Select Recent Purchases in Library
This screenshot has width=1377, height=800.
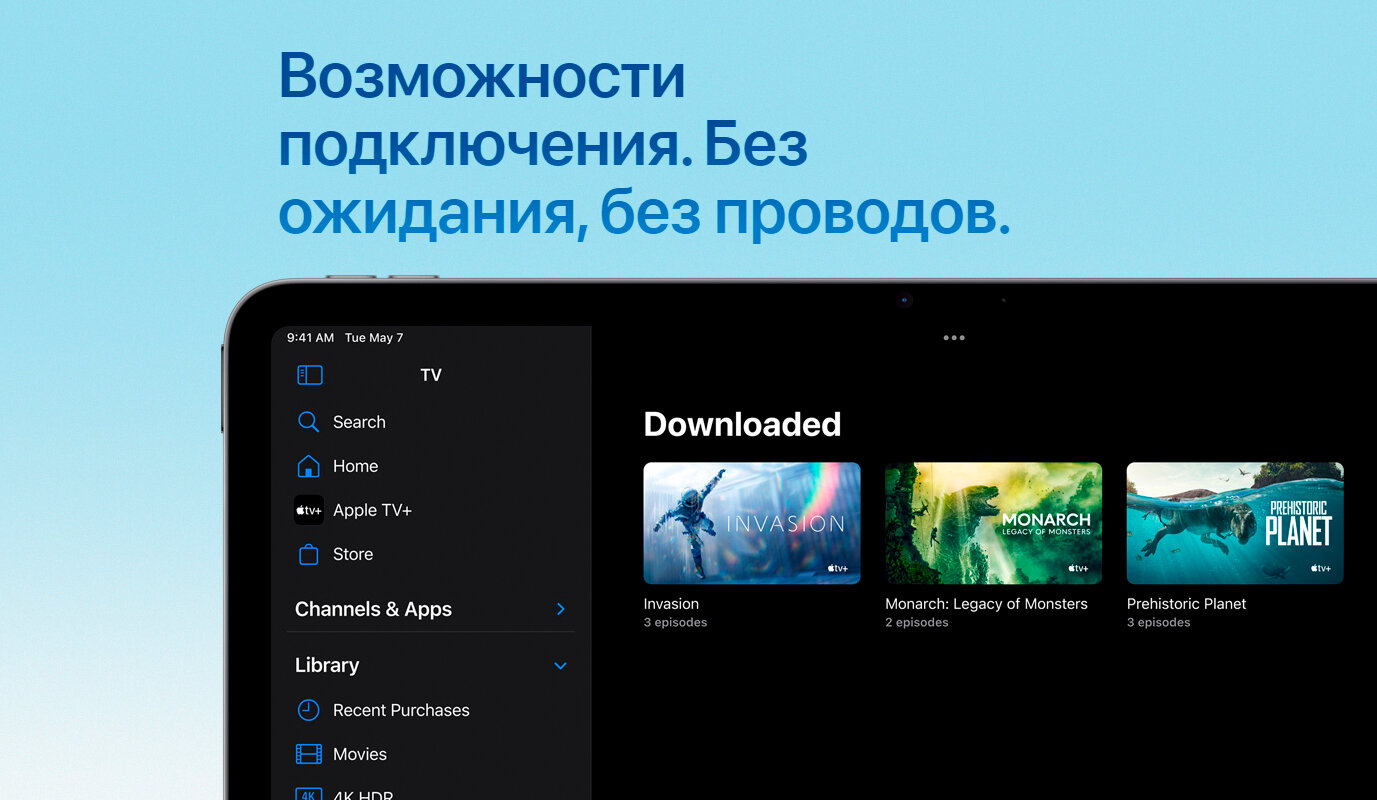(401, 710)
